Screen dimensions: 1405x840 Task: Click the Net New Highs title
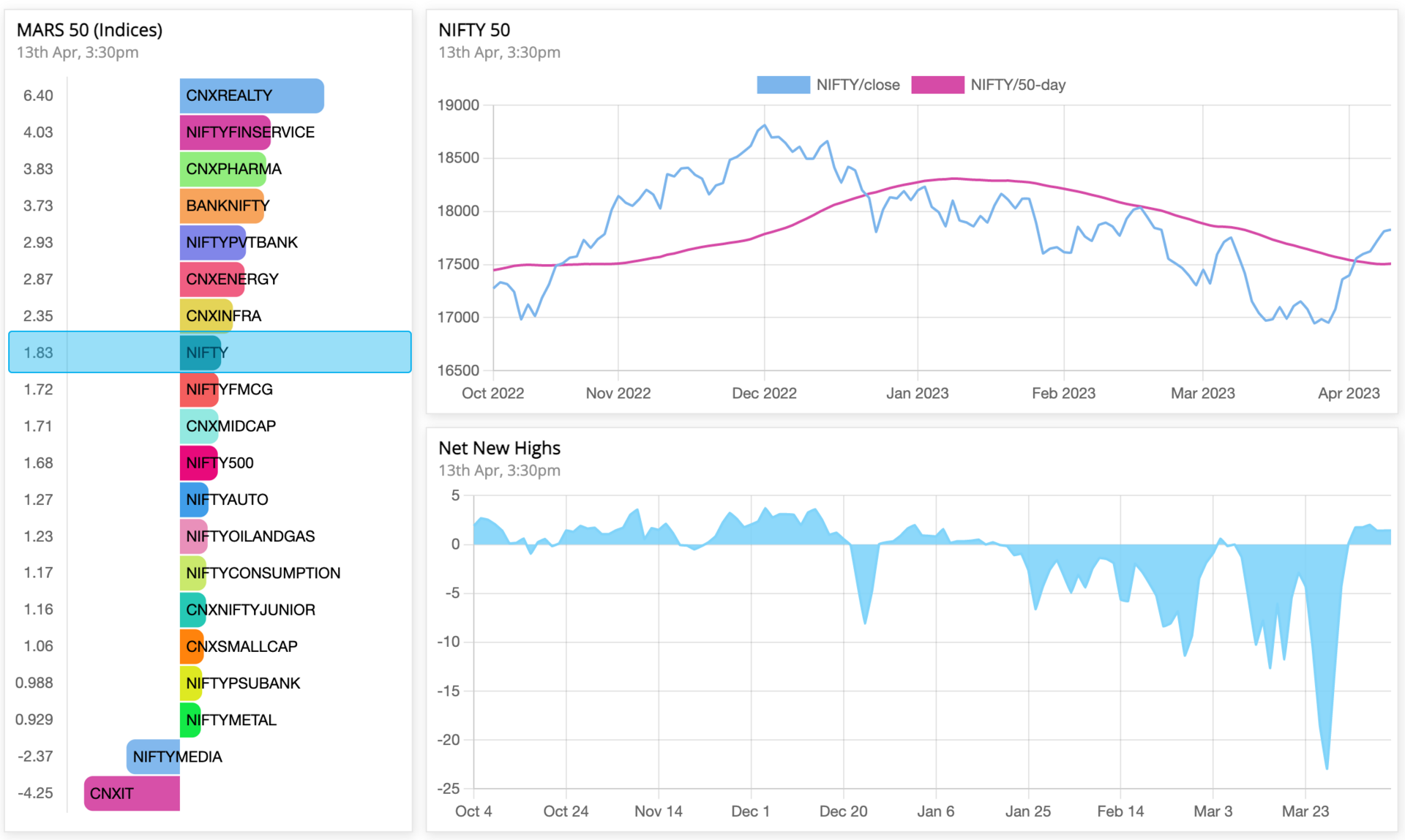(x=499, y=448)
